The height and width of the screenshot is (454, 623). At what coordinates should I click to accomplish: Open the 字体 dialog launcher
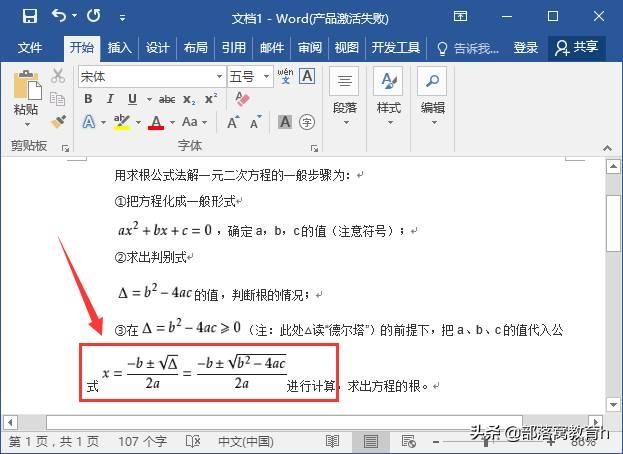click(x=314, y=148)
